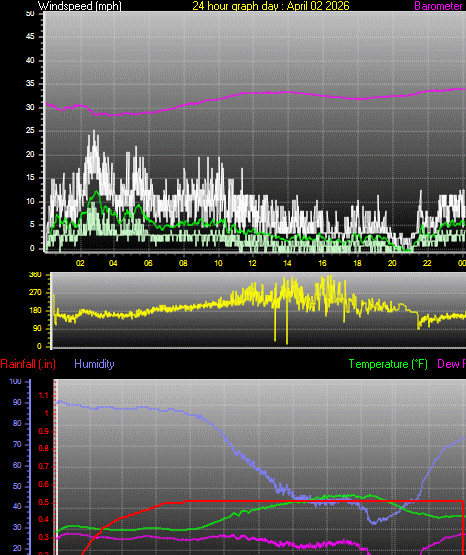
Task: Click the '22' hour label on the time axis
Action: (427, 263)
